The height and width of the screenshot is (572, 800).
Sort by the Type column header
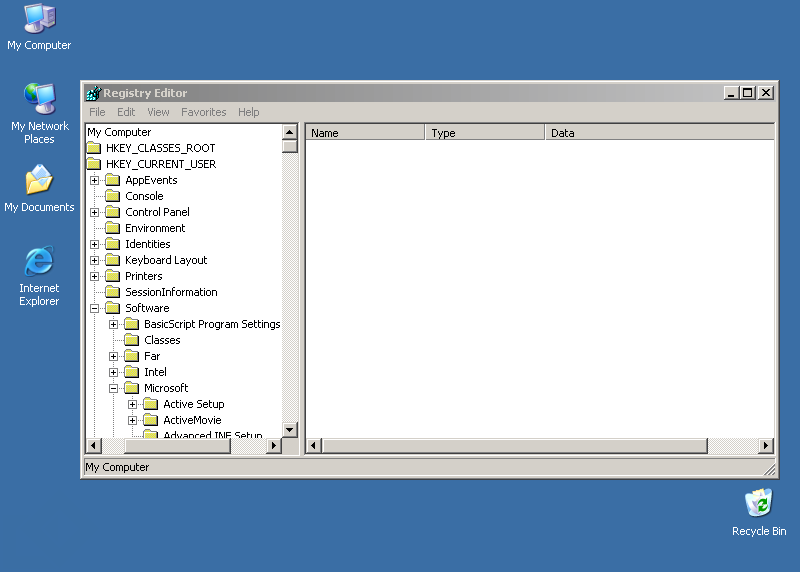point(485,133)
